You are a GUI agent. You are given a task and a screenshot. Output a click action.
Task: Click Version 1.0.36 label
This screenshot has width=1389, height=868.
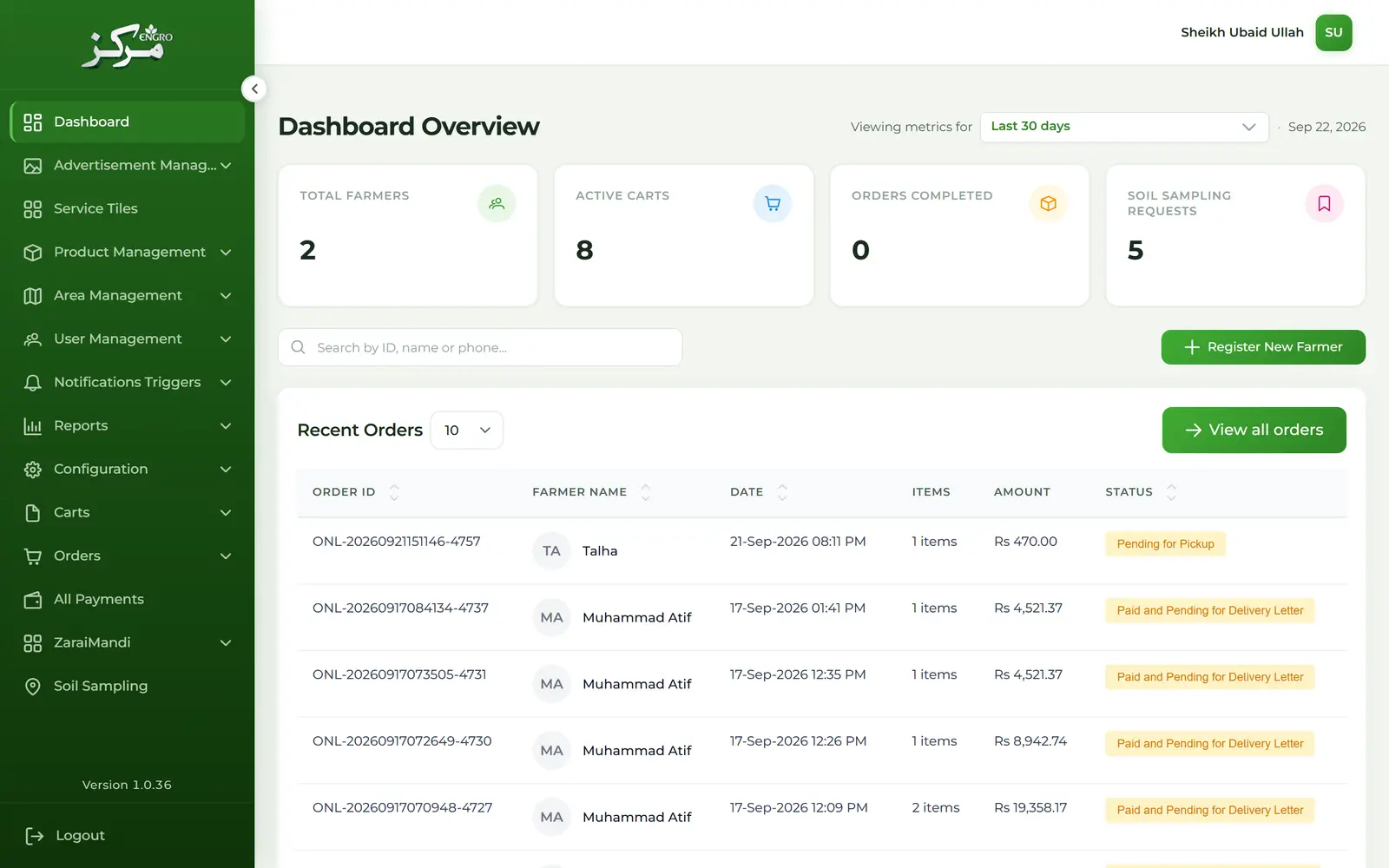tap(127, 785)
